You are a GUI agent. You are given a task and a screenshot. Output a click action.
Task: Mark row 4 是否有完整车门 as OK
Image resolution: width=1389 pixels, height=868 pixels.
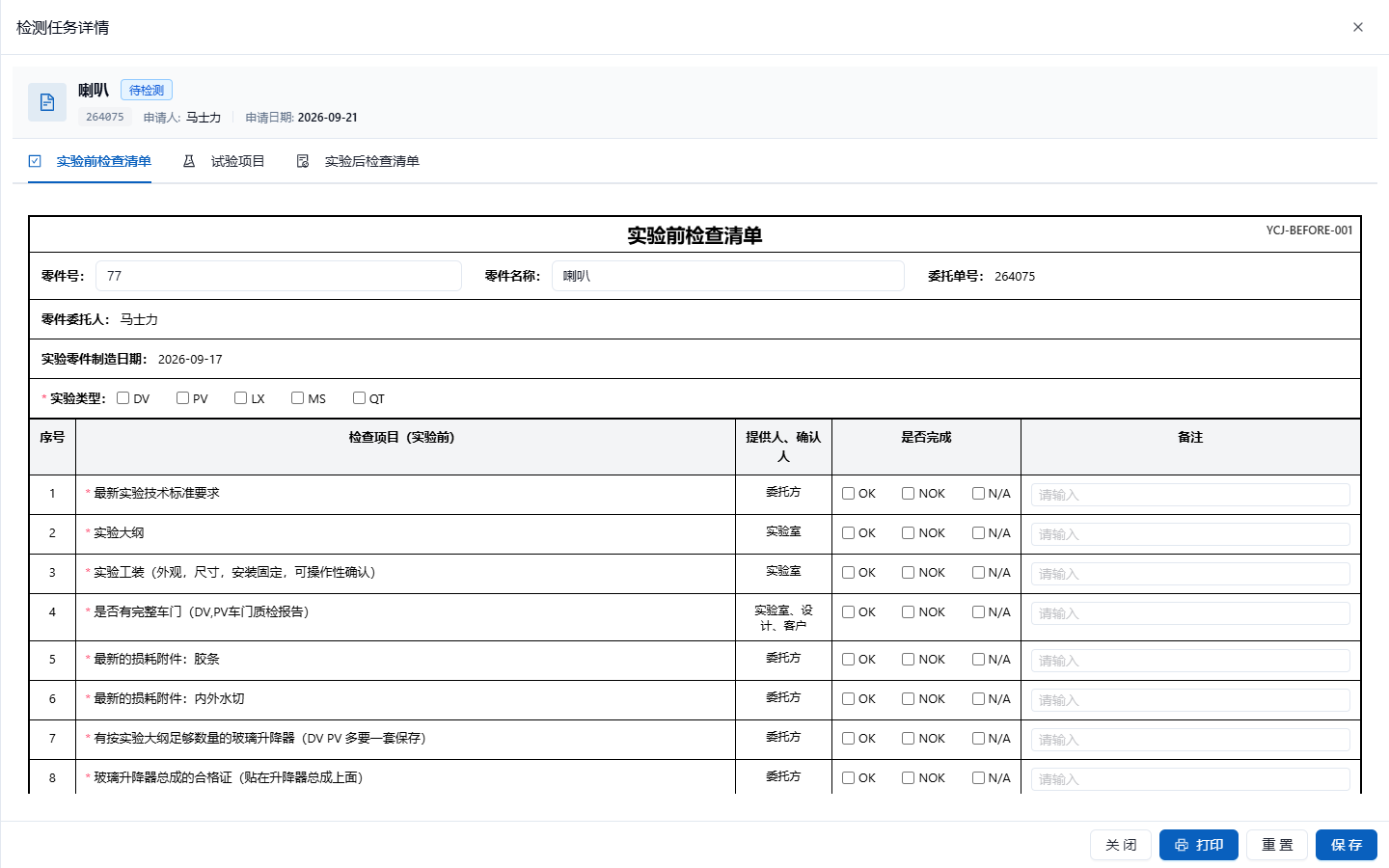coord(848,612)
